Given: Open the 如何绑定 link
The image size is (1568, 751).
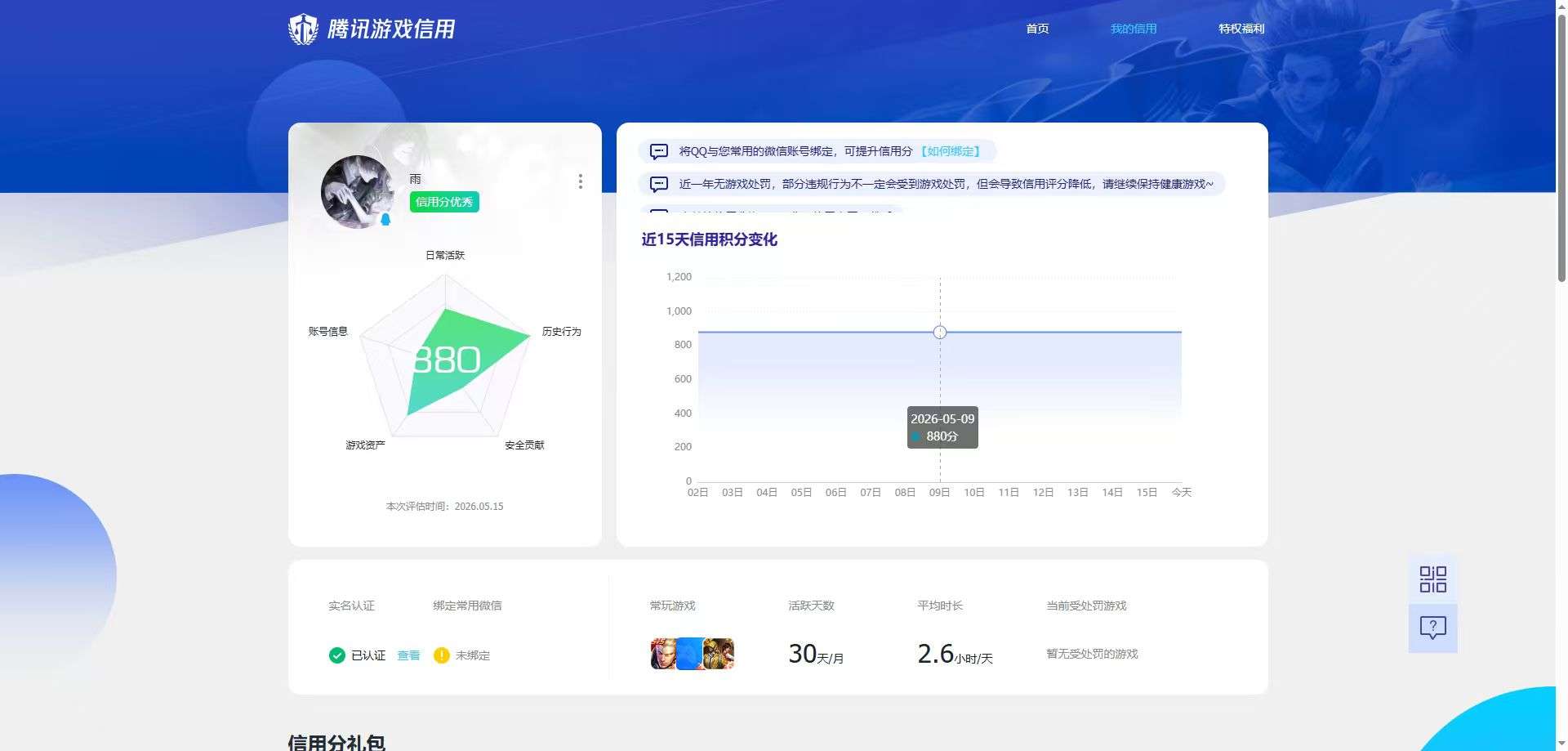Looking at the screenshot, I should 951,151.
